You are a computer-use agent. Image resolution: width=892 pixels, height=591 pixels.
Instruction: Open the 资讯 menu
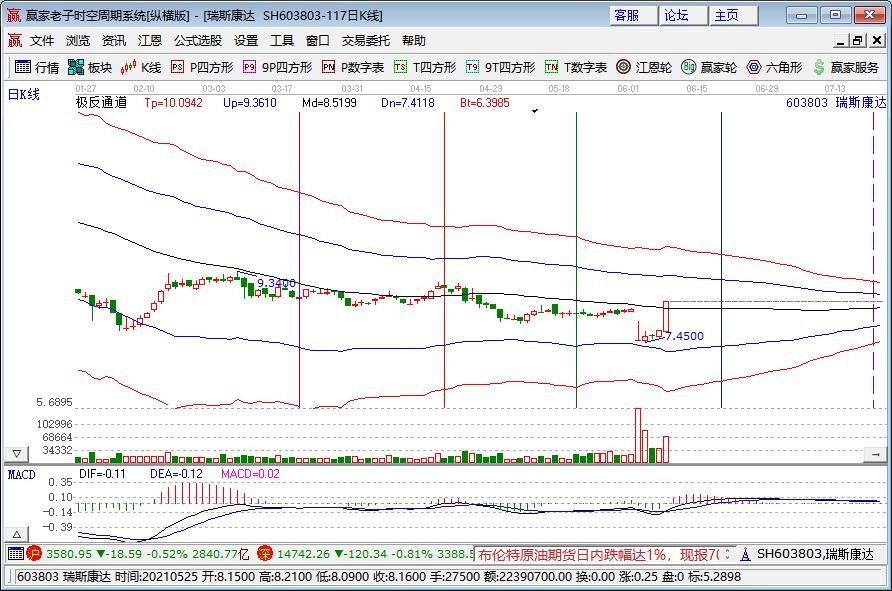[114, 40]
